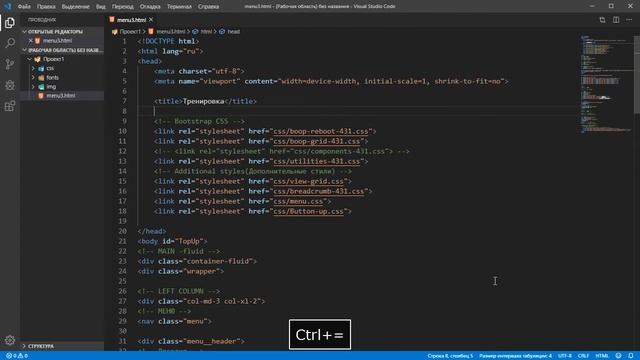Click Проект1 breadcrumb
The height and width of the screenshot is (360, 640).
[x=130, y=31]
